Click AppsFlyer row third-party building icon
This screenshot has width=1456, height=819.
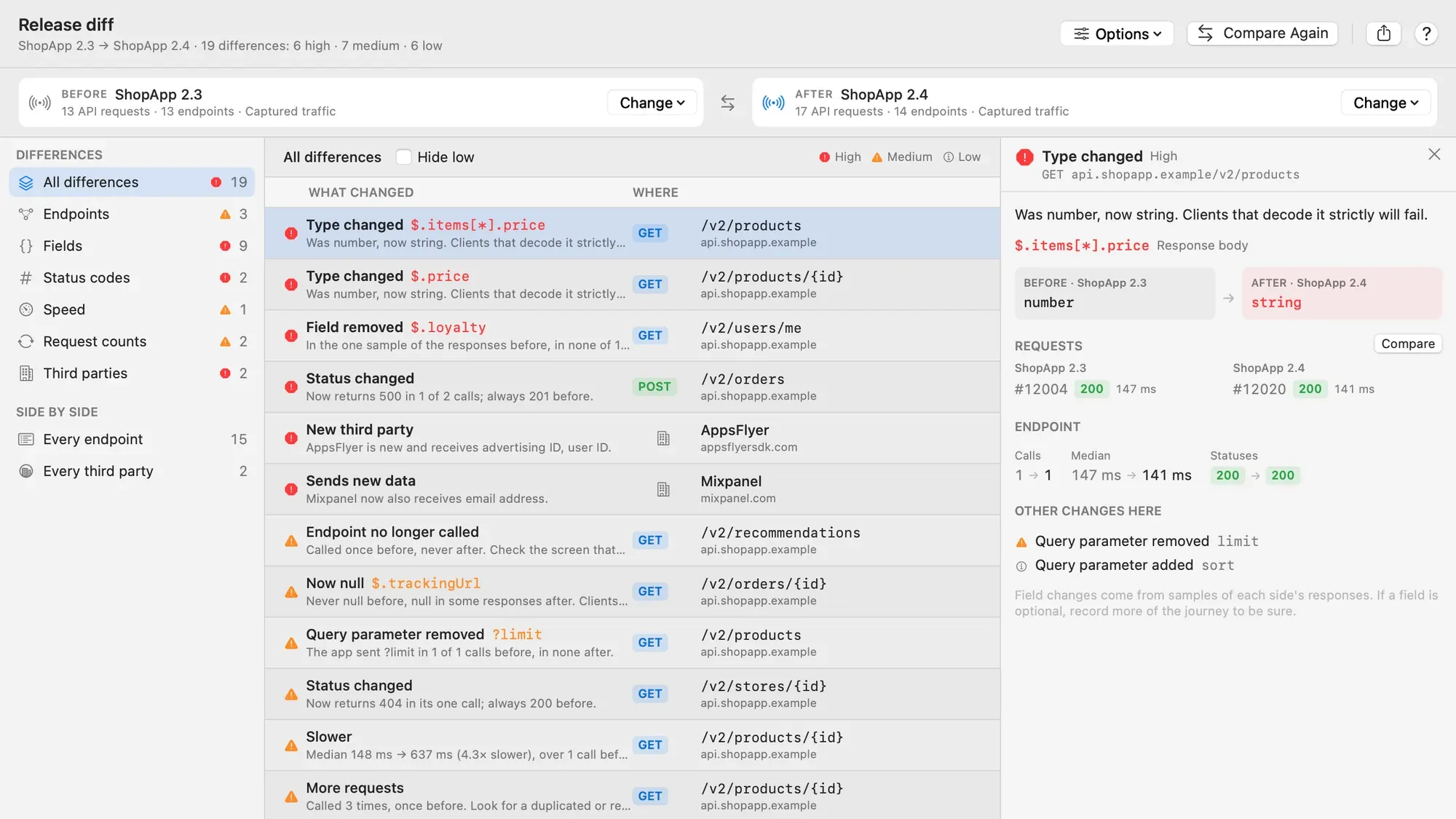coord(663,438)
